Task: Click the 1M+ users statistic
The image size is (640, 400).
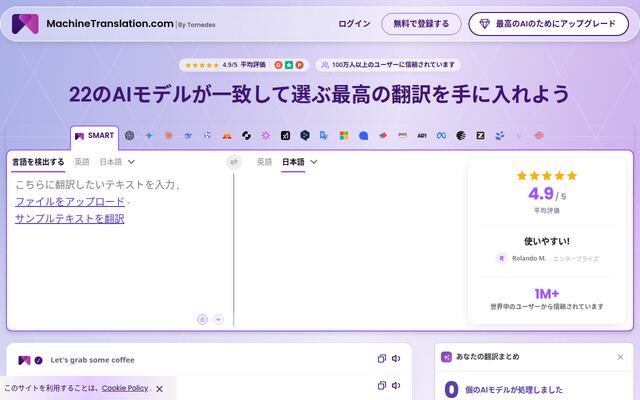Action: pyautogui.click(x=547, y=294)
